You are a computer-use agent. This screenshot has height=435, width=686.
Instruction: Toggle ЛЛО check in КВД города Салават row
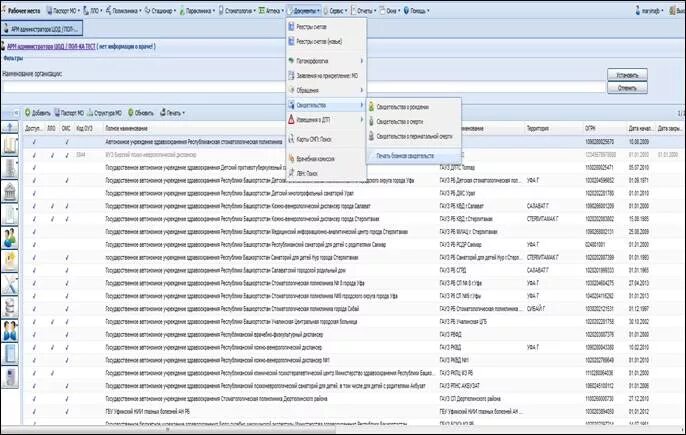coord(52,206)
